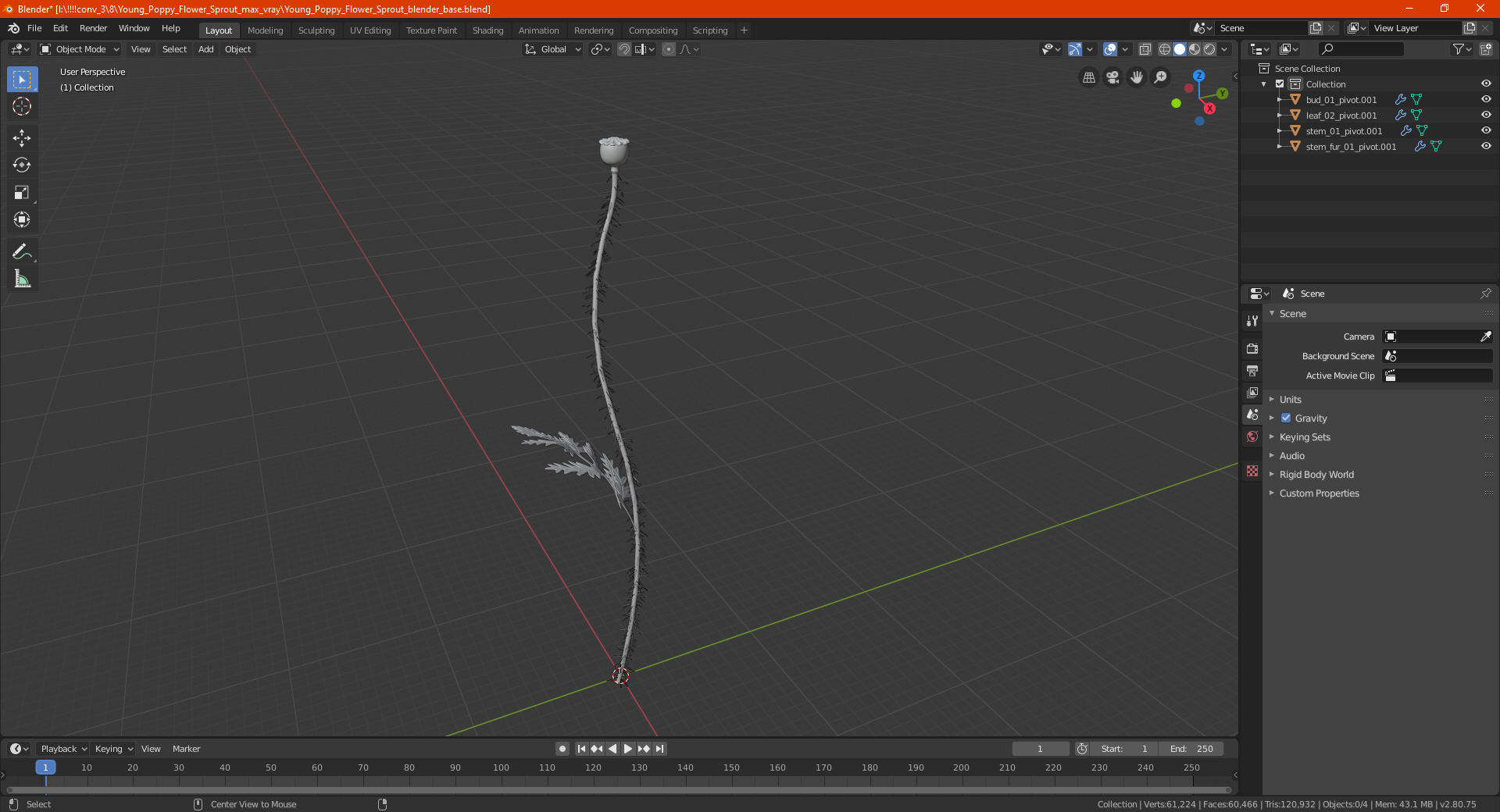Activate the 3D Cursor tool
1500x812 pixels.
[x=22, y=106]
